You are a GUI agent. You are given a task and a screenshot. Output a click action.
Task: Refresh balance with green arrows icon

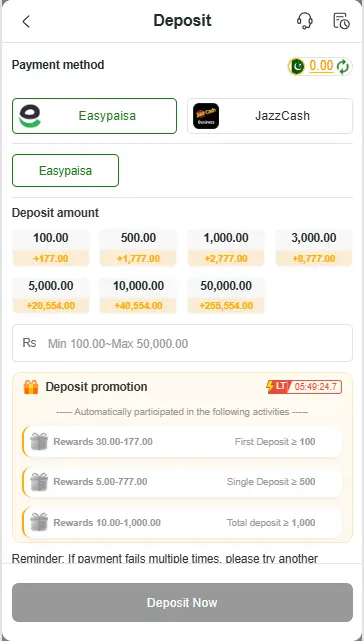[343, 66]
